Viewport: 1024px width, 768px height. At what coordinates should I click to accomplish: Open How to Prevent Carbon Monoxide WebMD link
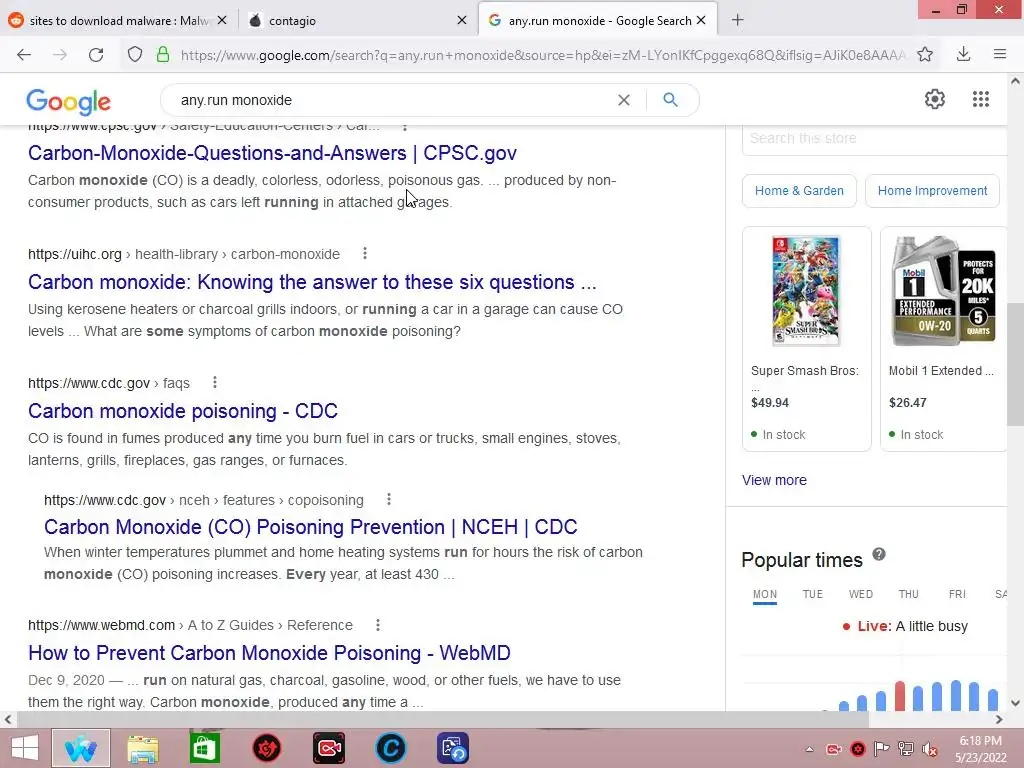(269, 653)
